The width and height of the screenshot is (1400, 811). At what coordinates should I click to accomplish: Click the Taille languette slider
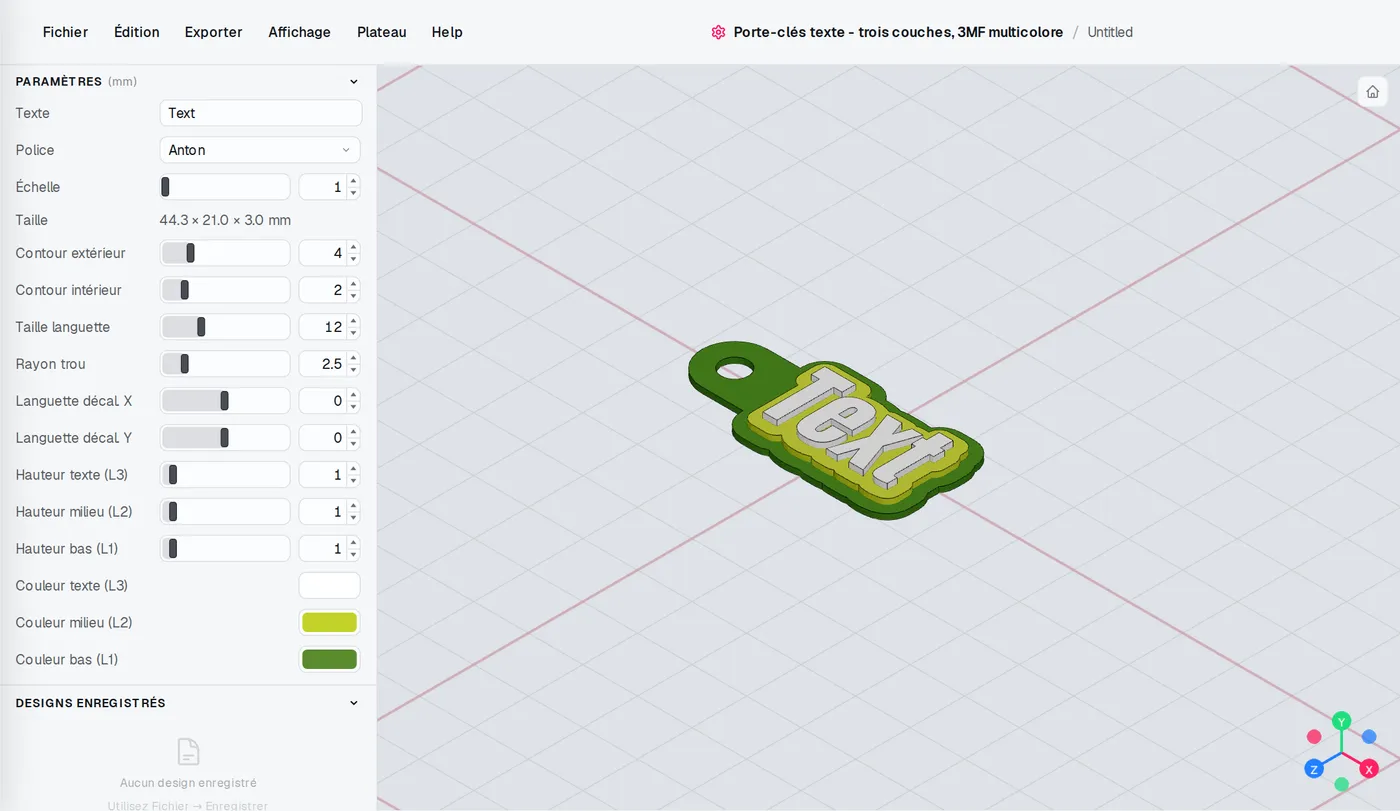tap(225, 327)
